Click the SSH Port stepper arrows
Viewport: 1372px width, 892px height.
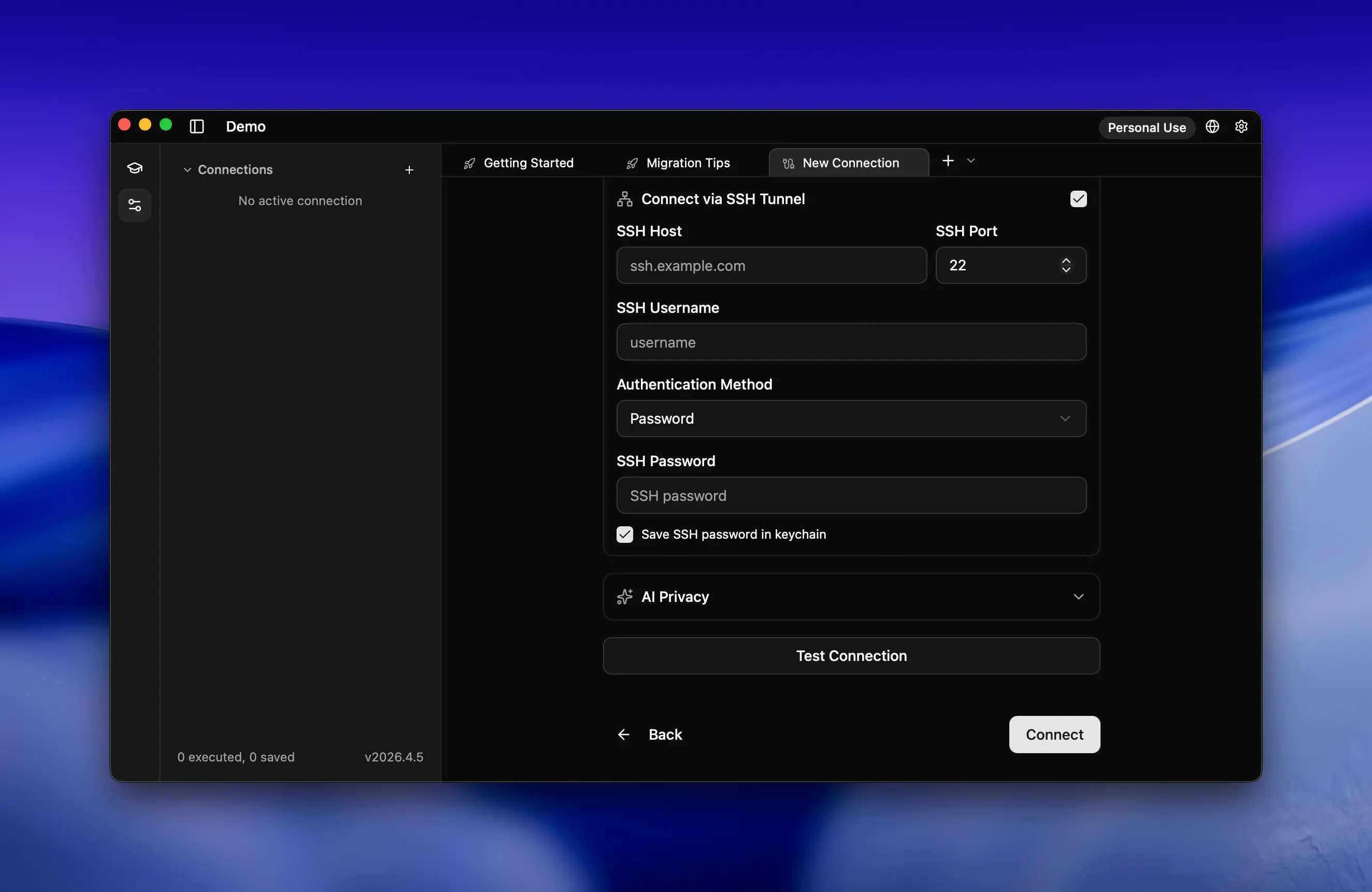pyautogui.click(x=1066, y=265)
